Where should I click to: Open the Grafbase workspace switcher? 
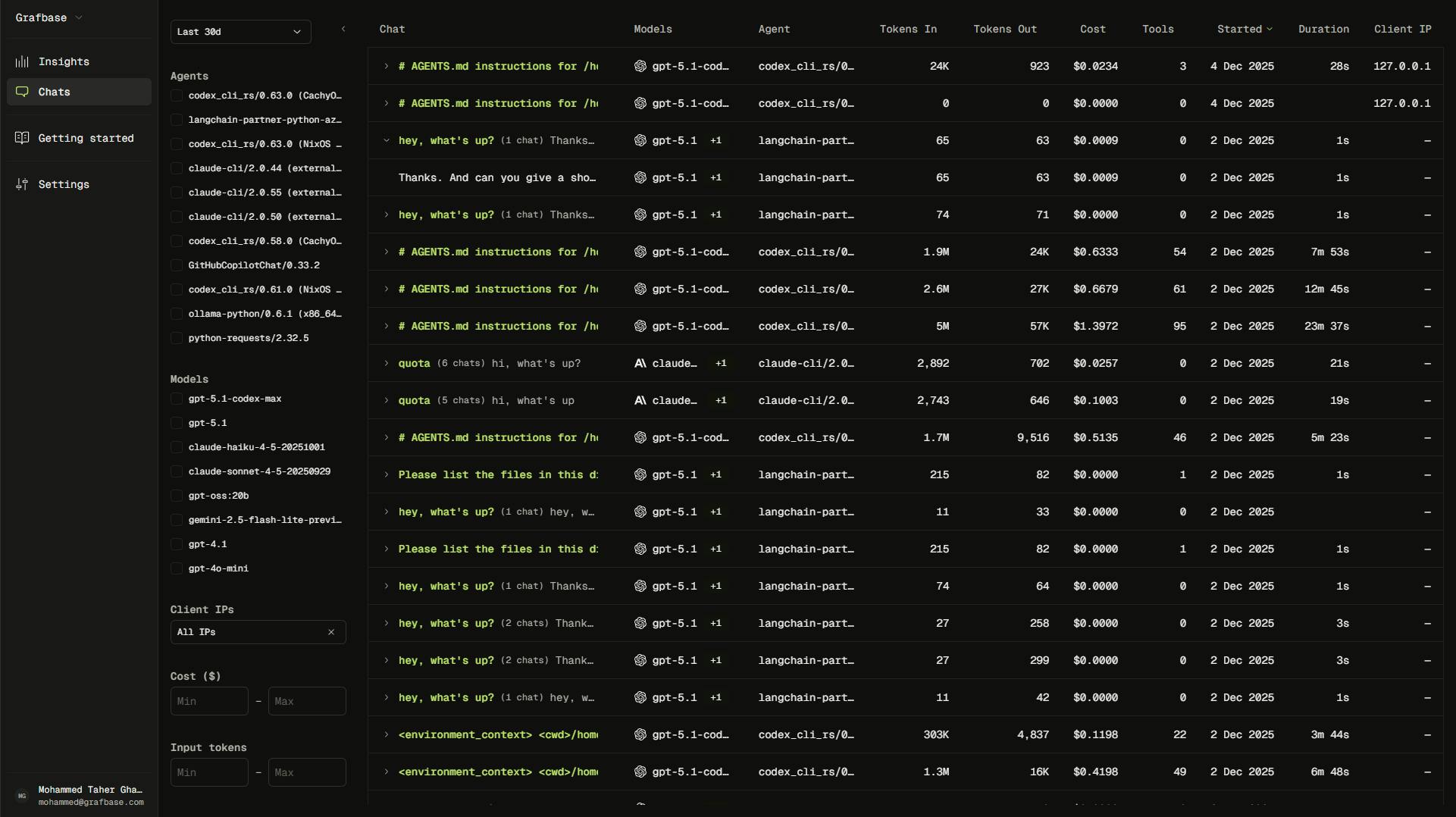49,17
